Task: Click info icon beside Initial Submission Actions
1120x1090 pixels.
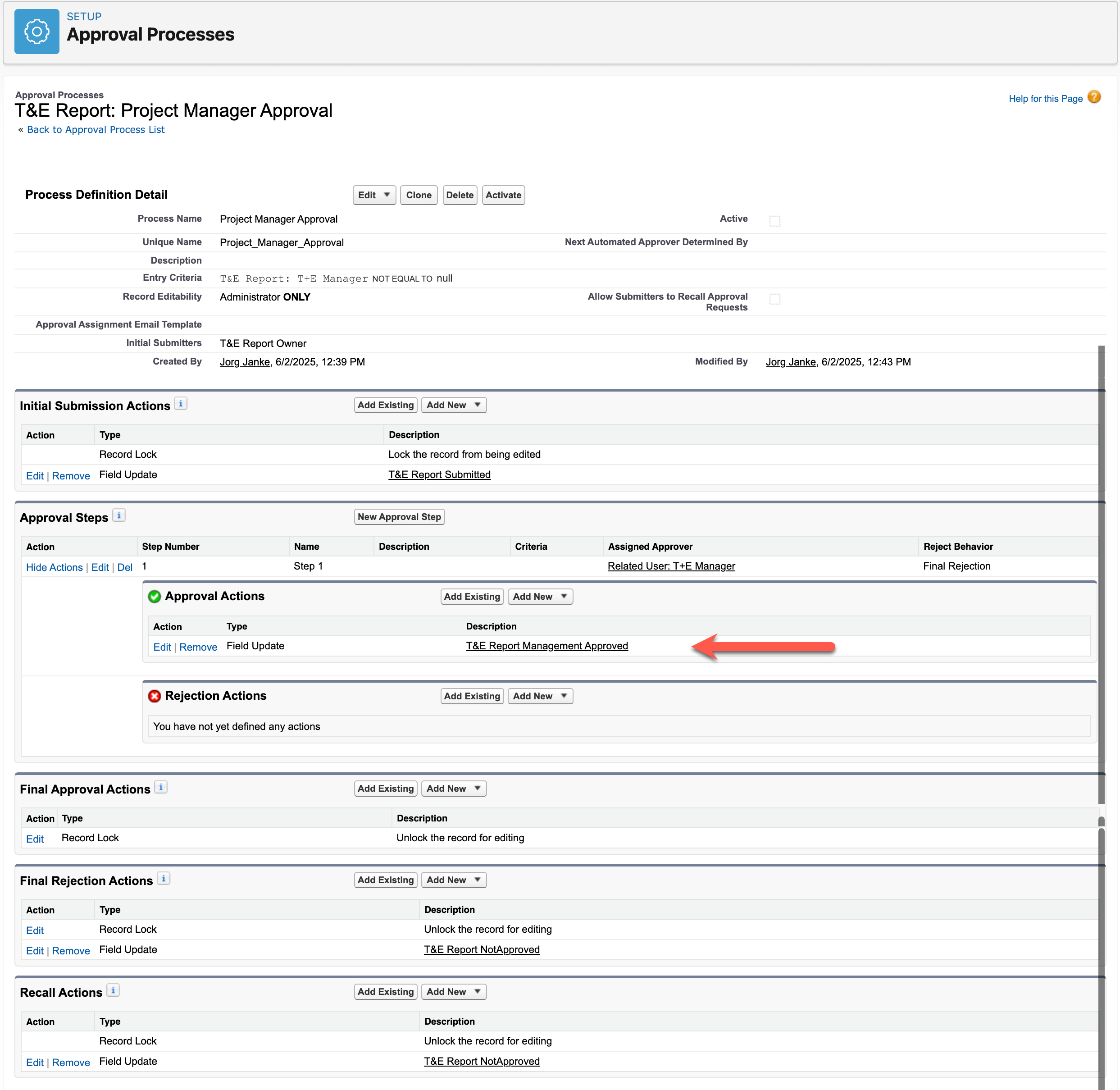Action: point(180,404)
